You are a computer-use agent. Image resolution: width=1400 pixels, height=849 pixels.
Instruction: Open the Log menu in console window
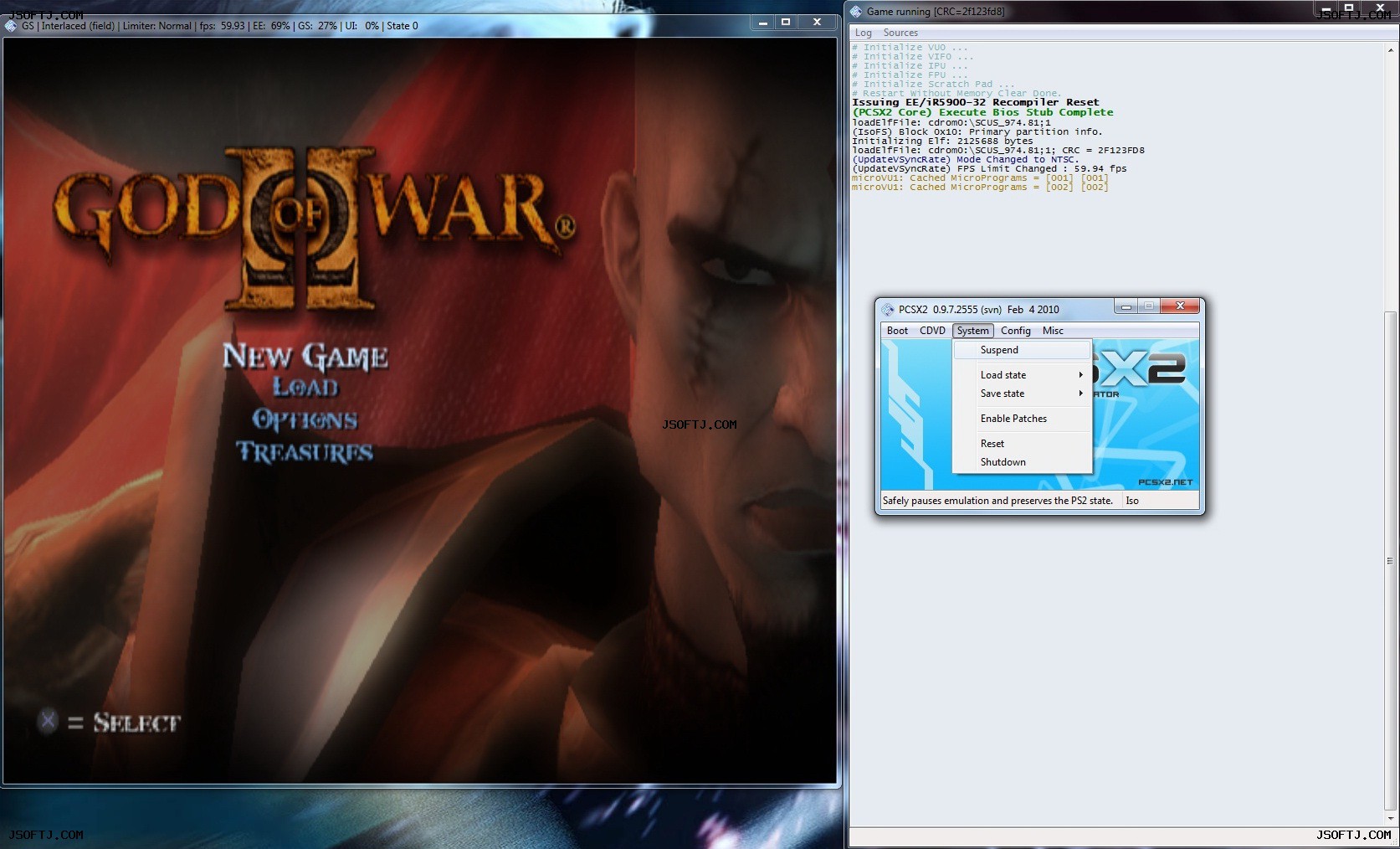863,33
